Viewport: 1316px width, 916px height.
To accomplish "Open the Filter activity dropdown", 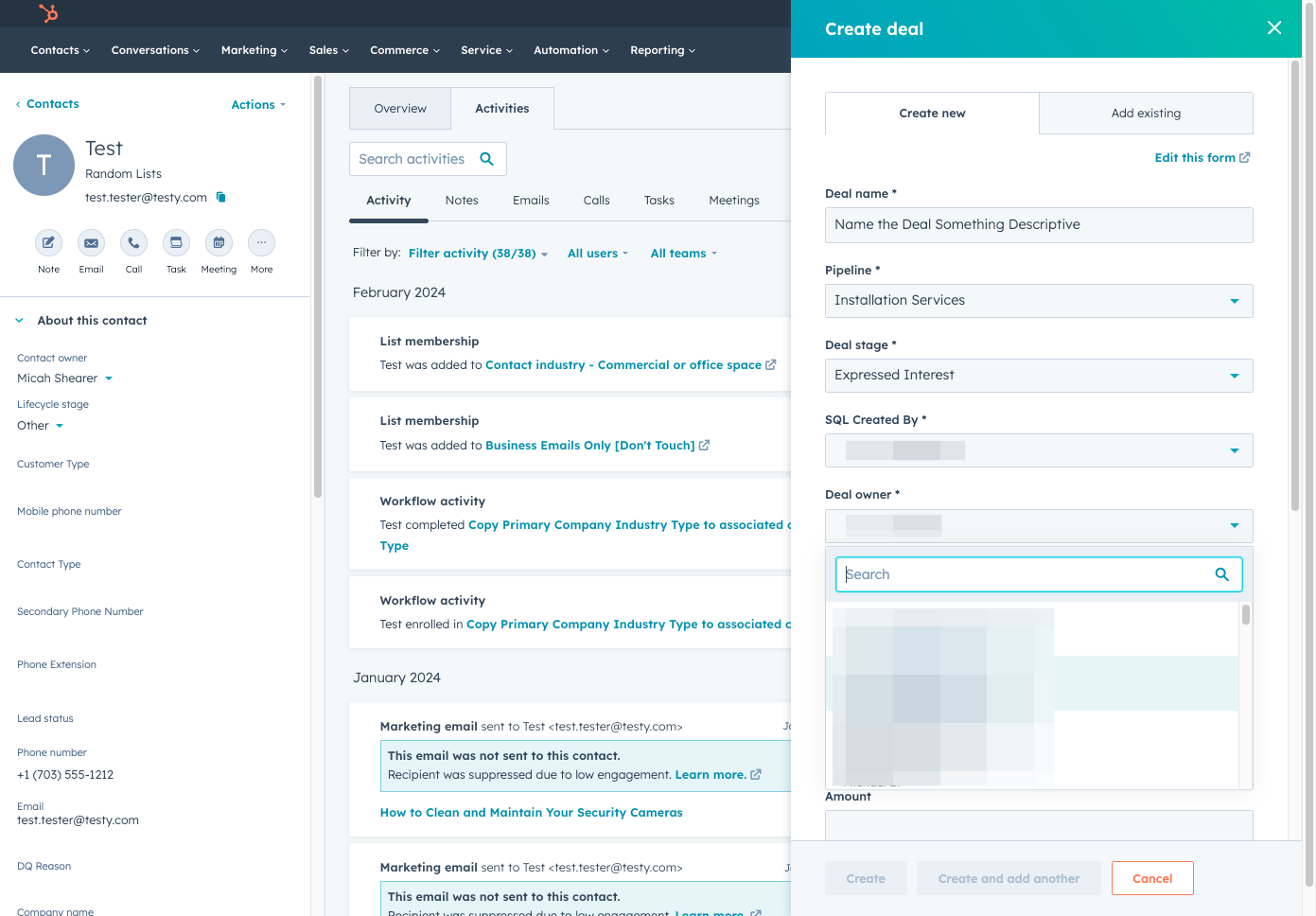I will 478,254.
